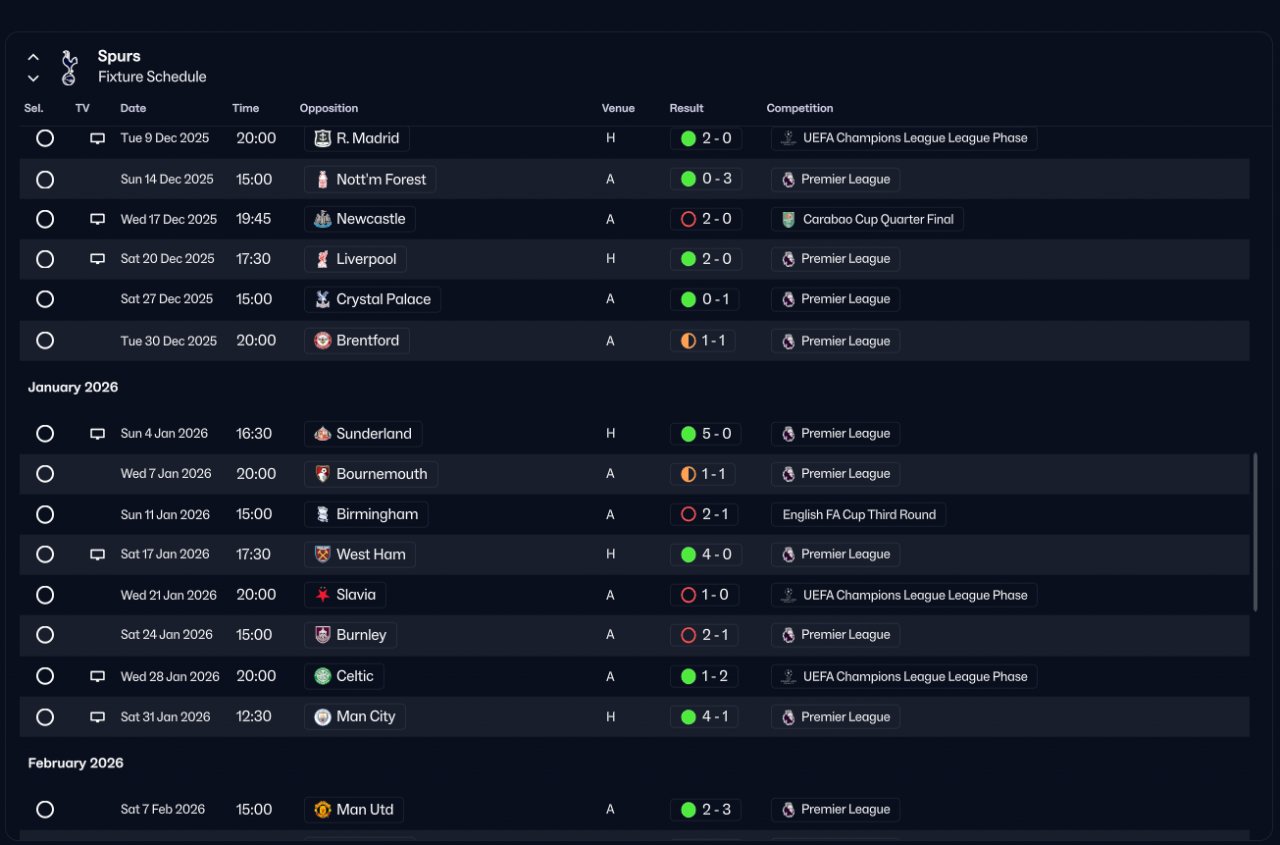The image size is (1280, 845).
Task: Click the Nott'm Forest club crest
Action: [322, 180]
